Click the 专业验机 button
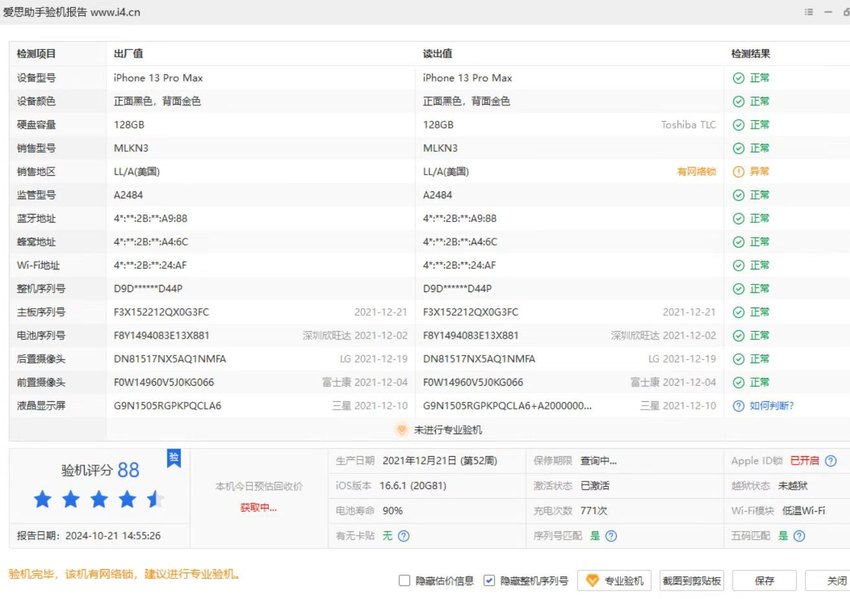 point(614,581)
